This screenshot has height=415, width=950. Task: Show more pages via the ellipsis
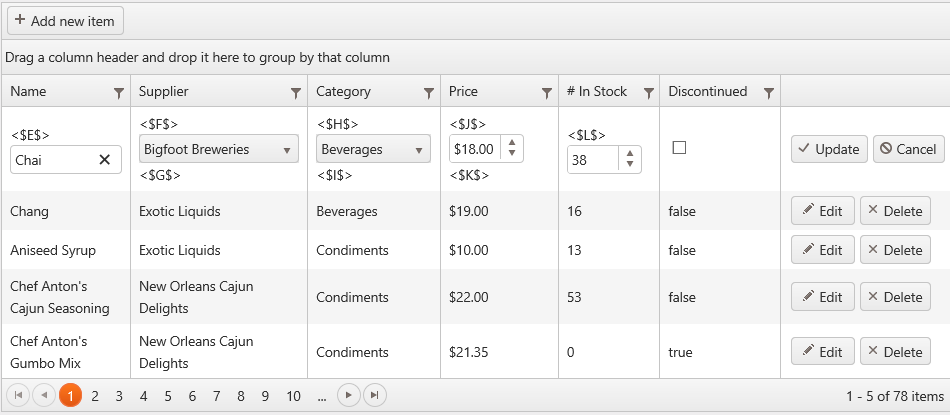point(322,396)
